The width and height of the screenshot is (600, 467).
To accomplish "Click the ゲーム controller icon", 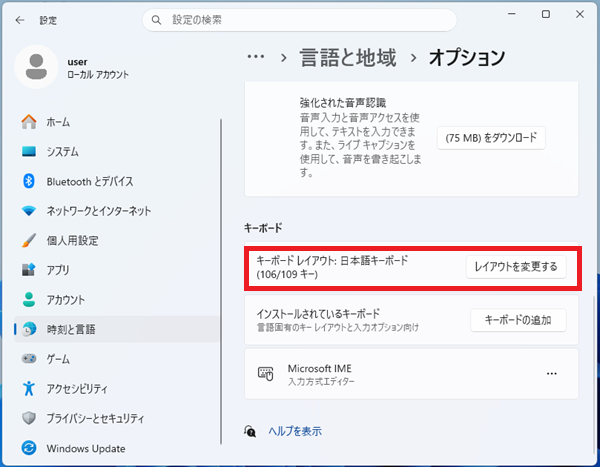I will [29, 358].
